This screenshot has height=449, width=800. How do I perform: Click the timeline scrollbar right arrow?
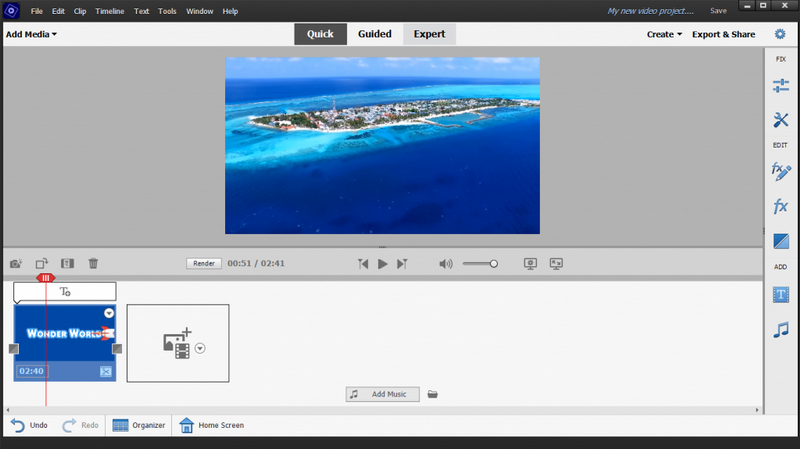pos(757,410)
